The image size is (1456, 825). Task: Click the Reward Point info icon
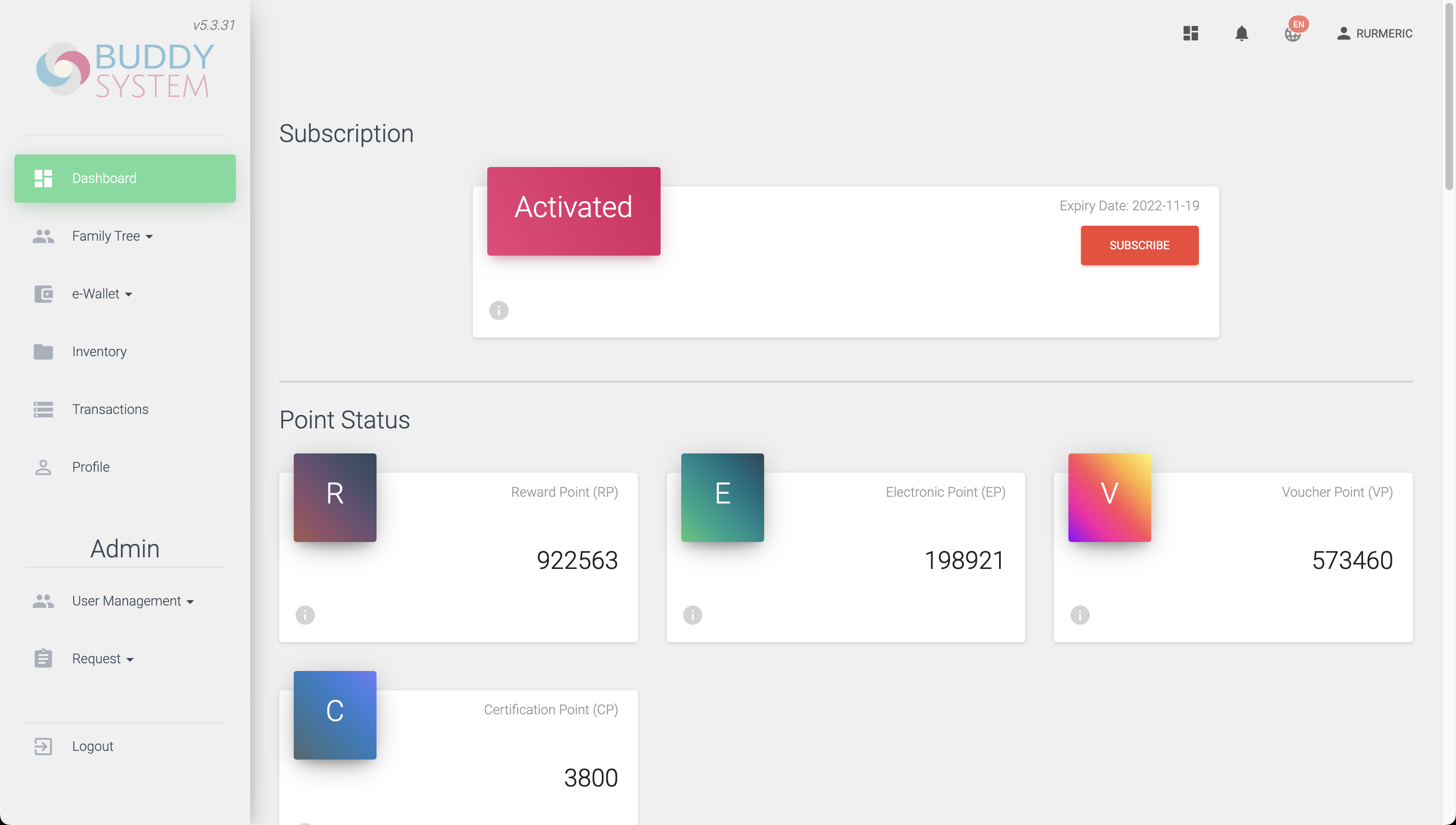tap(305, 615)
